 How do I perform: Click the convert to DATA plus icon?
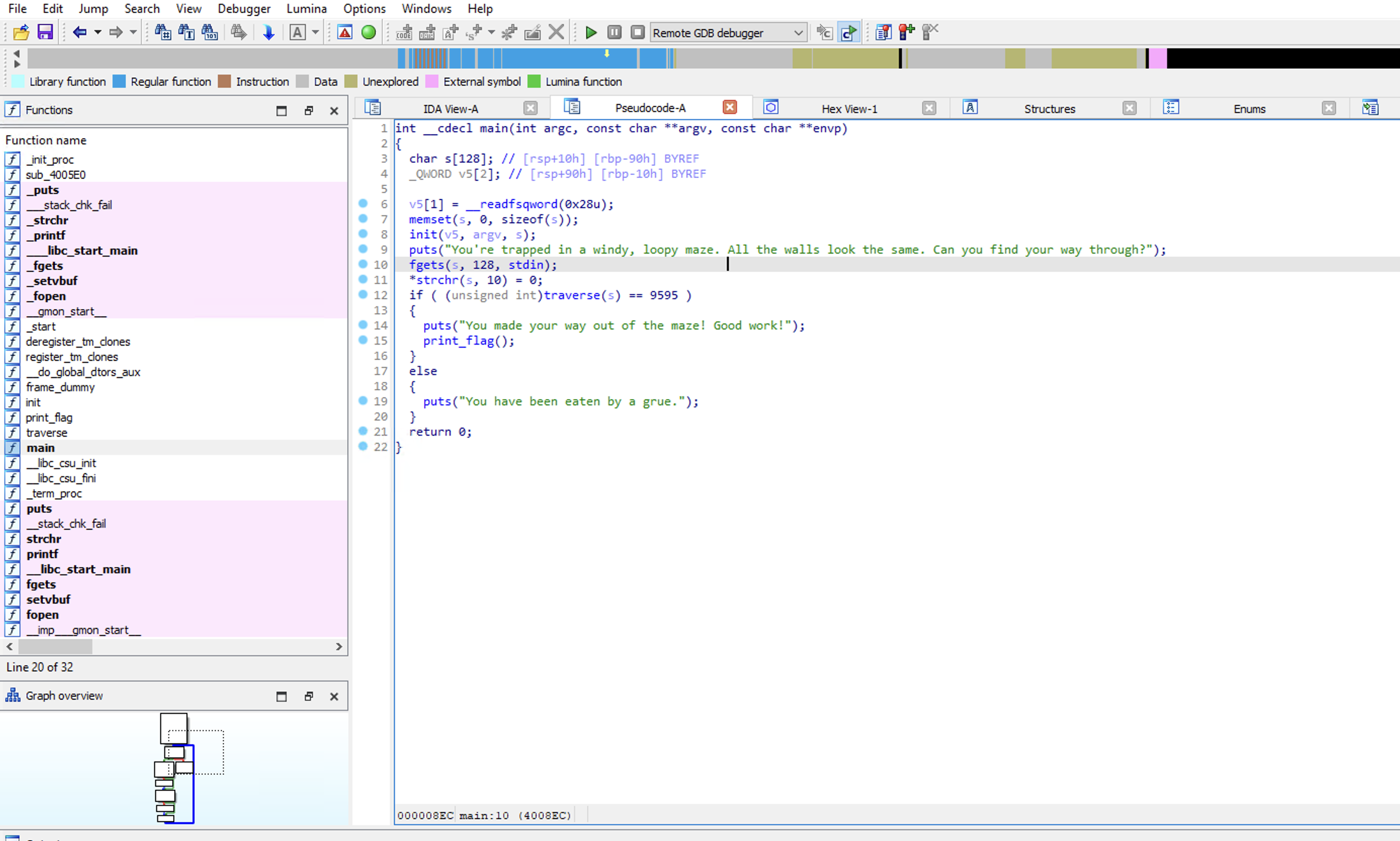[427, 32]
